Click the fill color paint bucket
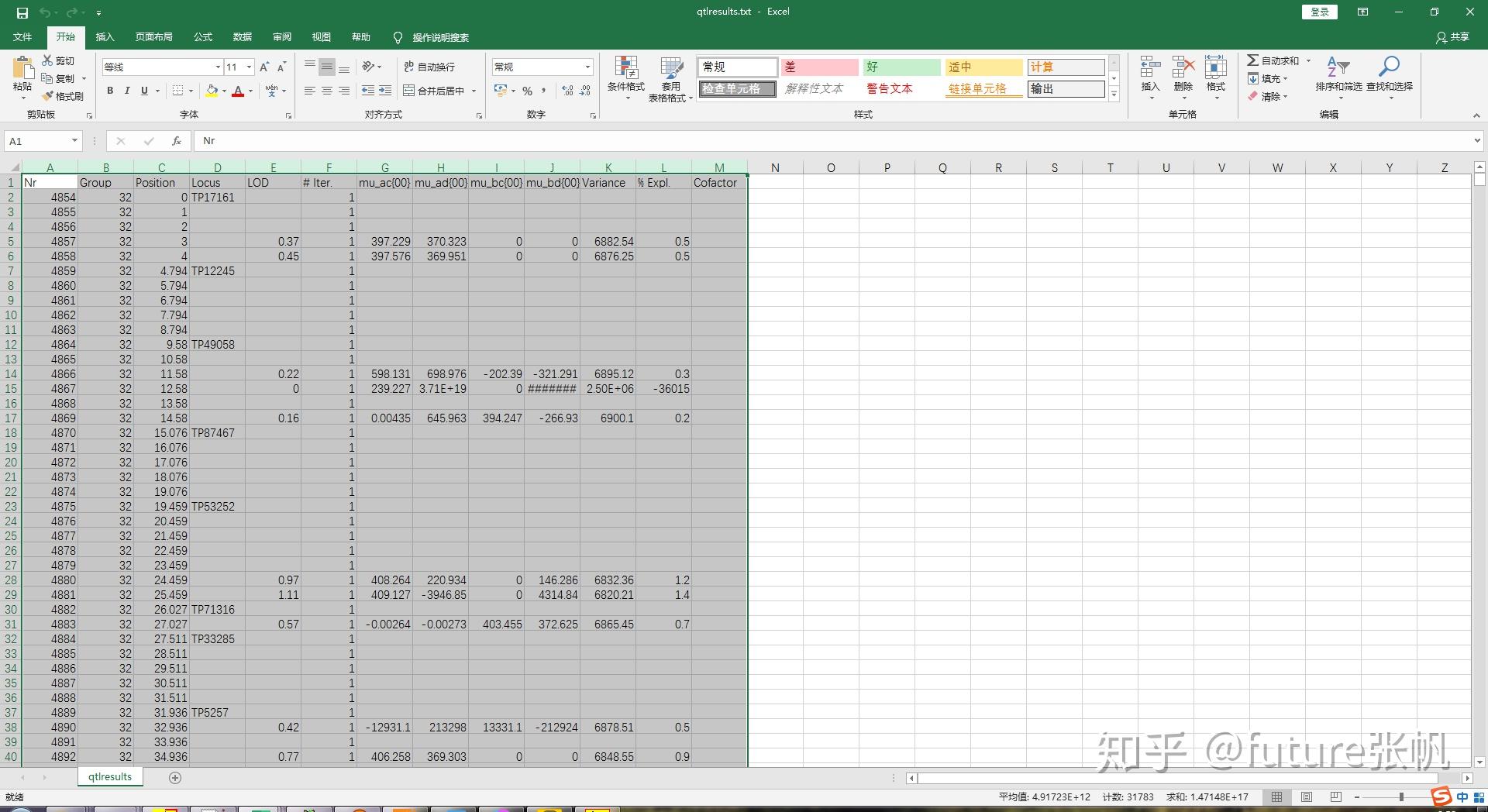Screen dimensions: 1488x812 tap(212, 91)
